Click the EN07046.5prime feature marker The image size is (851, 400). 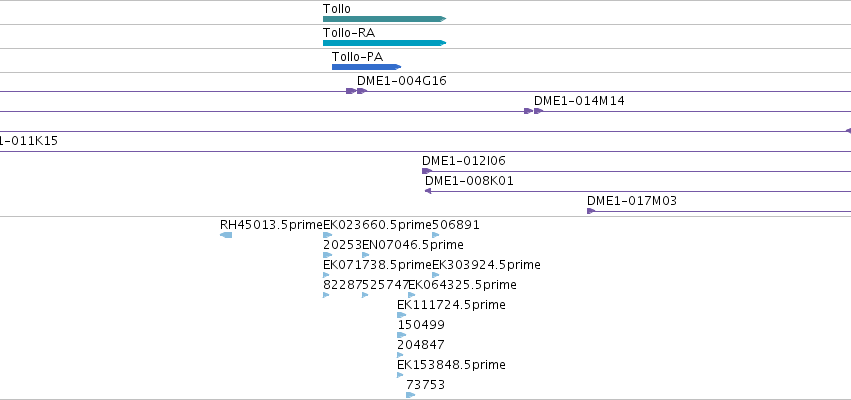[366, 255]
